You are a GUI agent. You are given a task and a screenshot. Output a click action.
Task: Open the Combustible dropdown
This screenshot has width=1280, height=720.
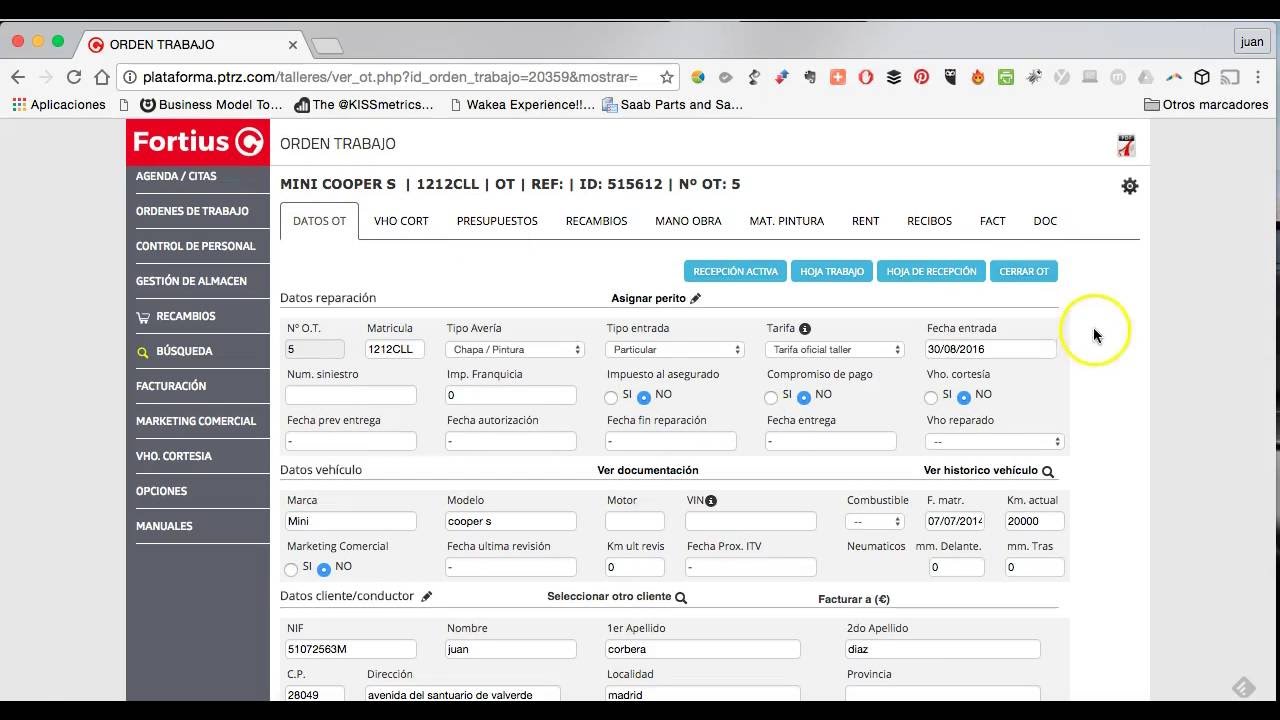[875, 521]
